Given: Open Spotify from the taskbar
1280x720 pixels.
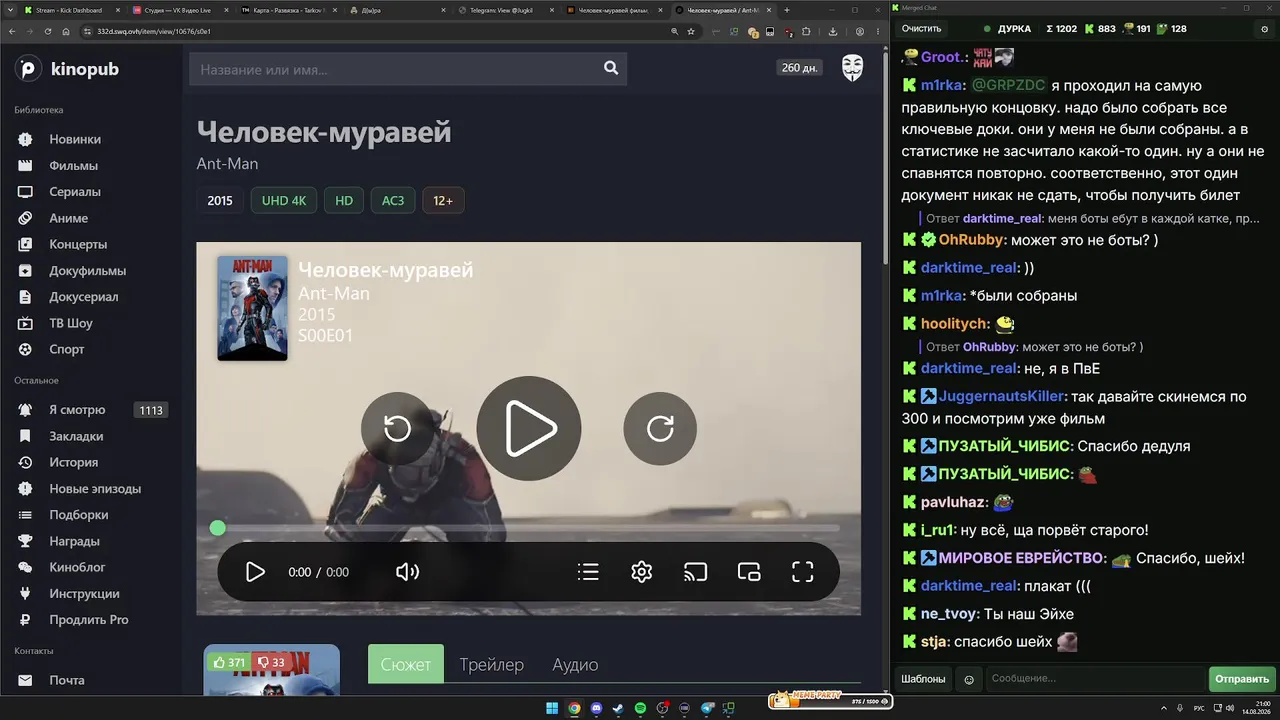Looking at the screenshot, I should pyautogui.click(x=641, y=709).
